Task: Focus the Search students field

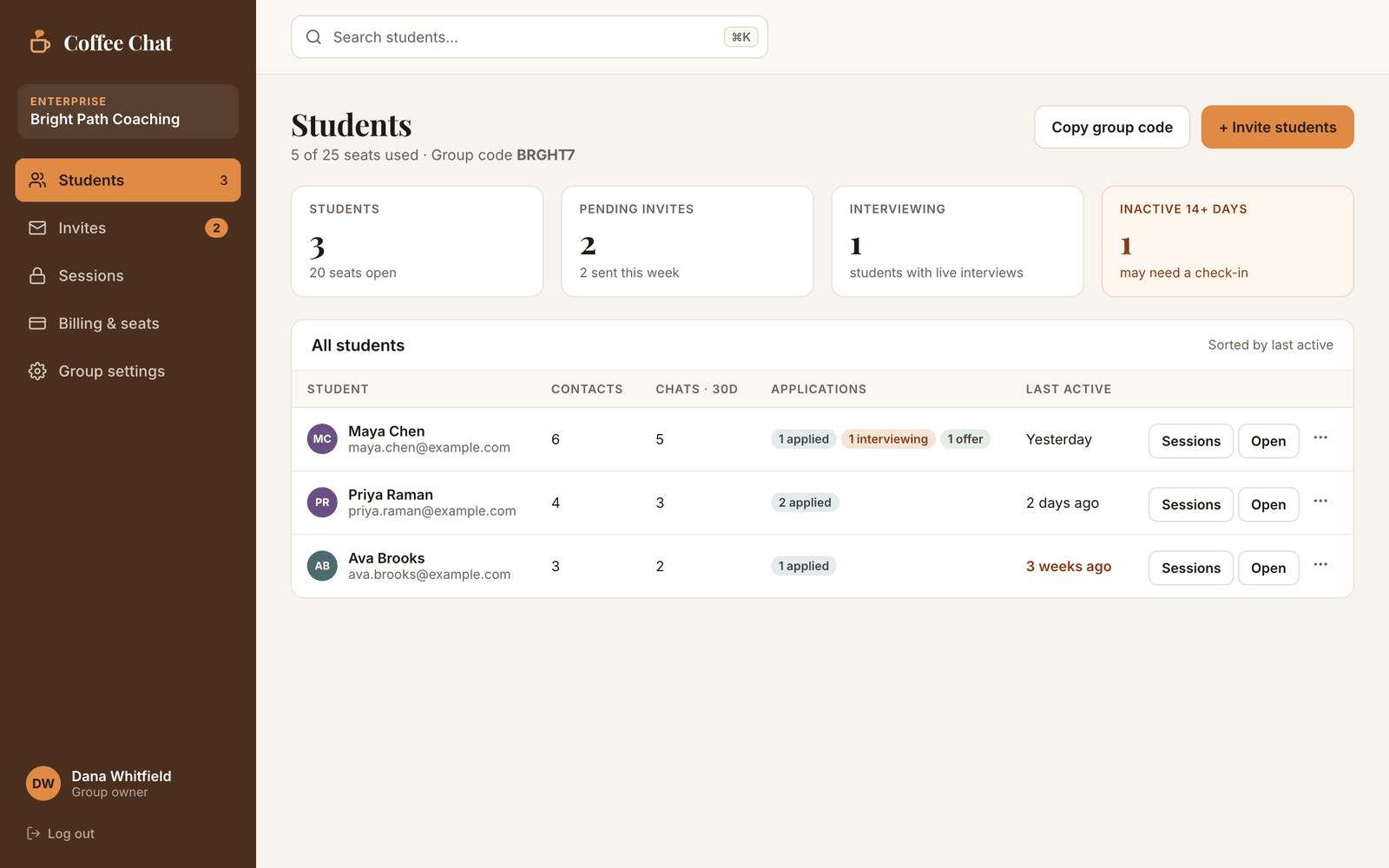Action: coord(530,37)
